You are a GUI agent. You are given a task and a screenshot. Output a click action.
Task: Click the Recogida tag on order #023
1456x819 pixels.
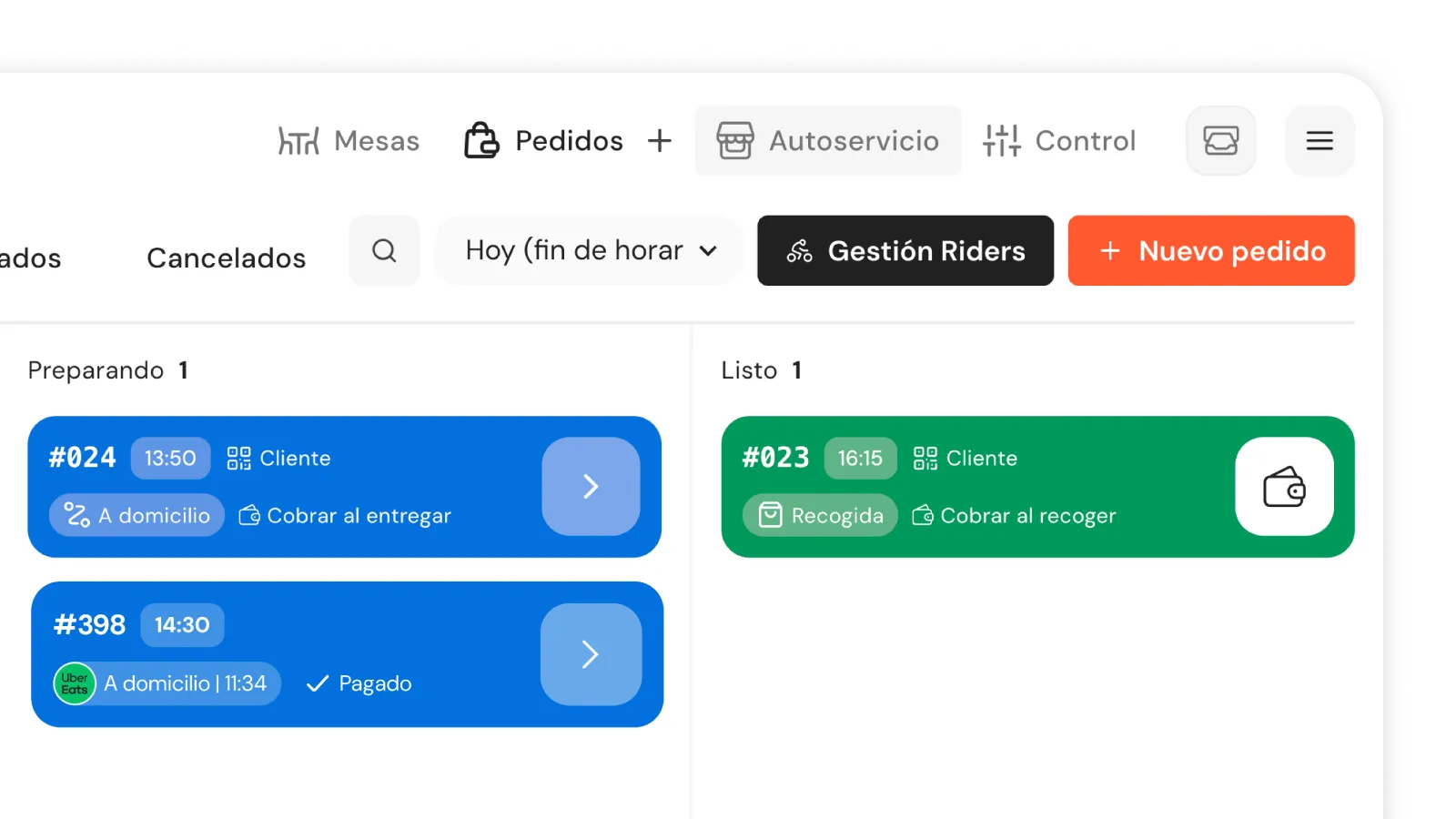point(821,515)
